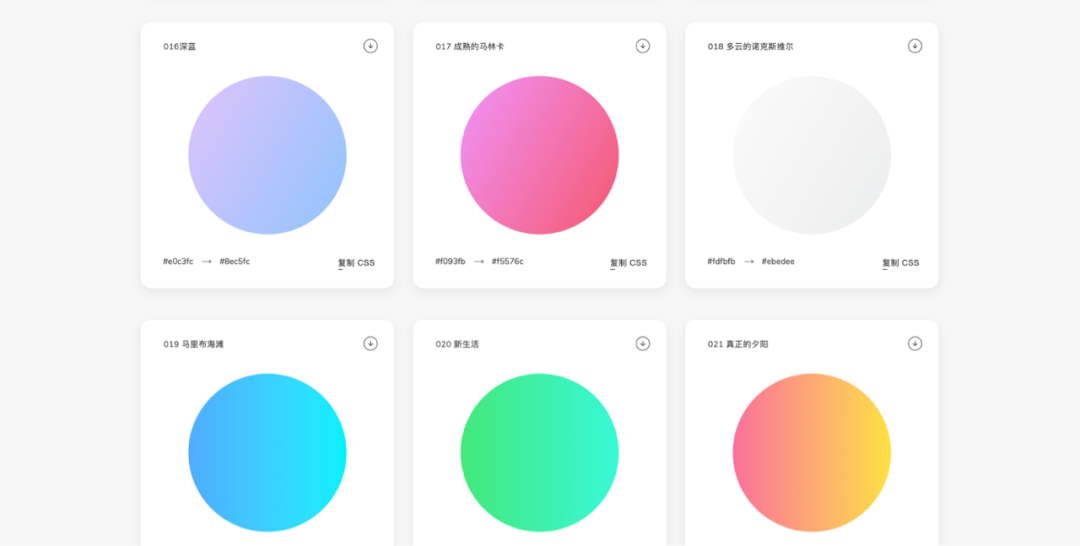Copy CSS for 017 成熟的马林卡 card
The height and width of the screenshot is (546, 1080).
(x=628, y=263)
